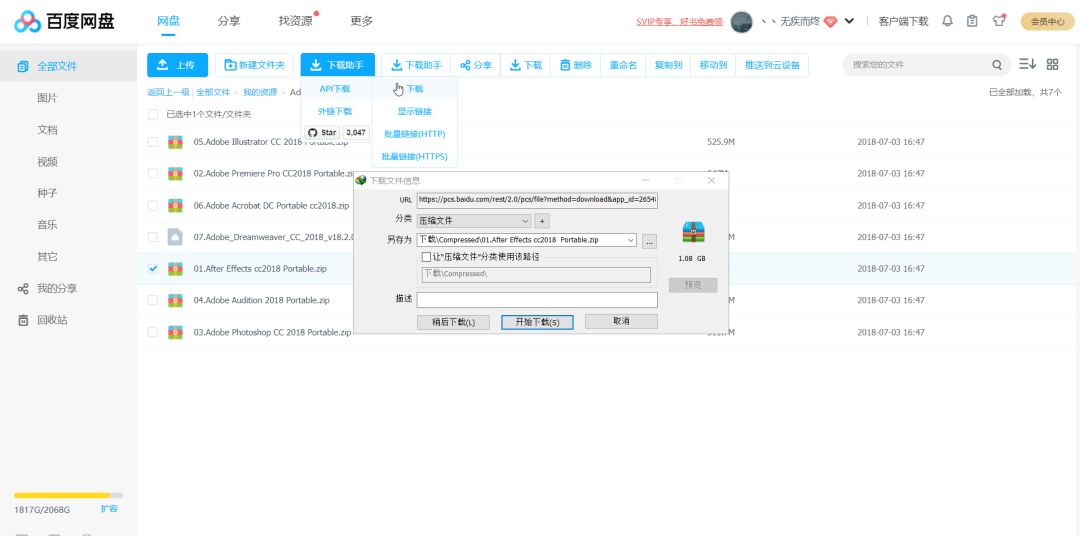Viewport: 1080px width, 536px height.
Task: Switch to grid view icon
Action: (x=1052, y=64)
